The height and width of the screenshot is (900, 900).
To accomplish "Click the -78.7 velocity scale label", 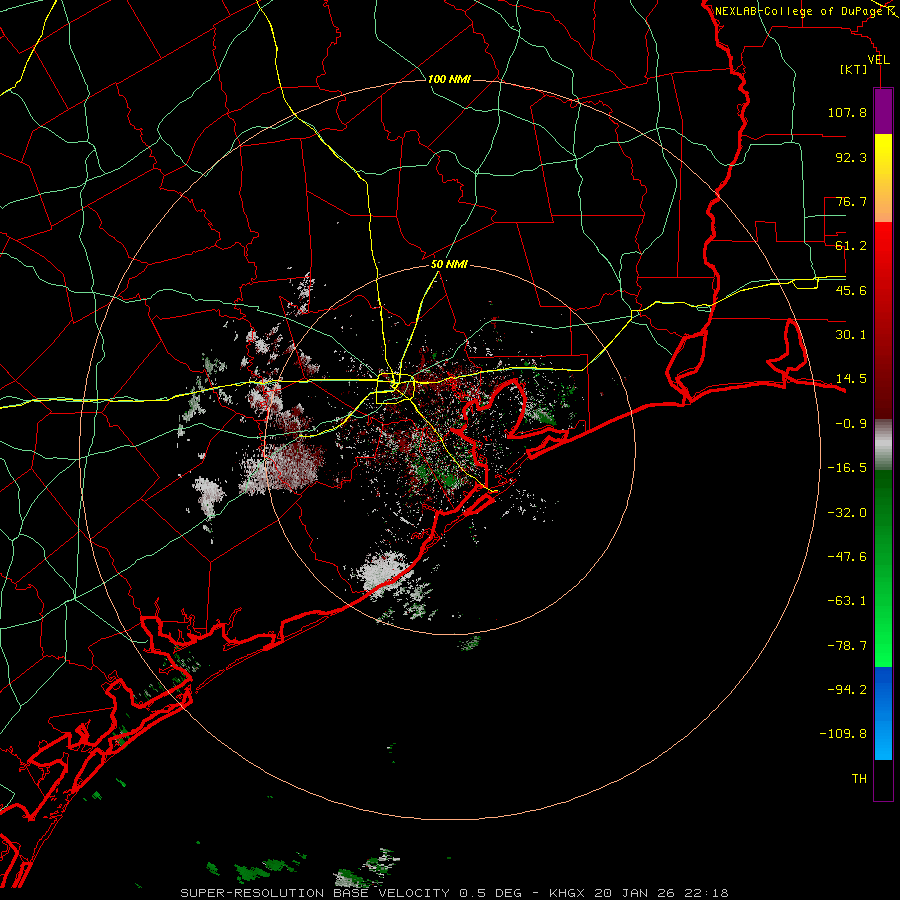I will 847,646.
